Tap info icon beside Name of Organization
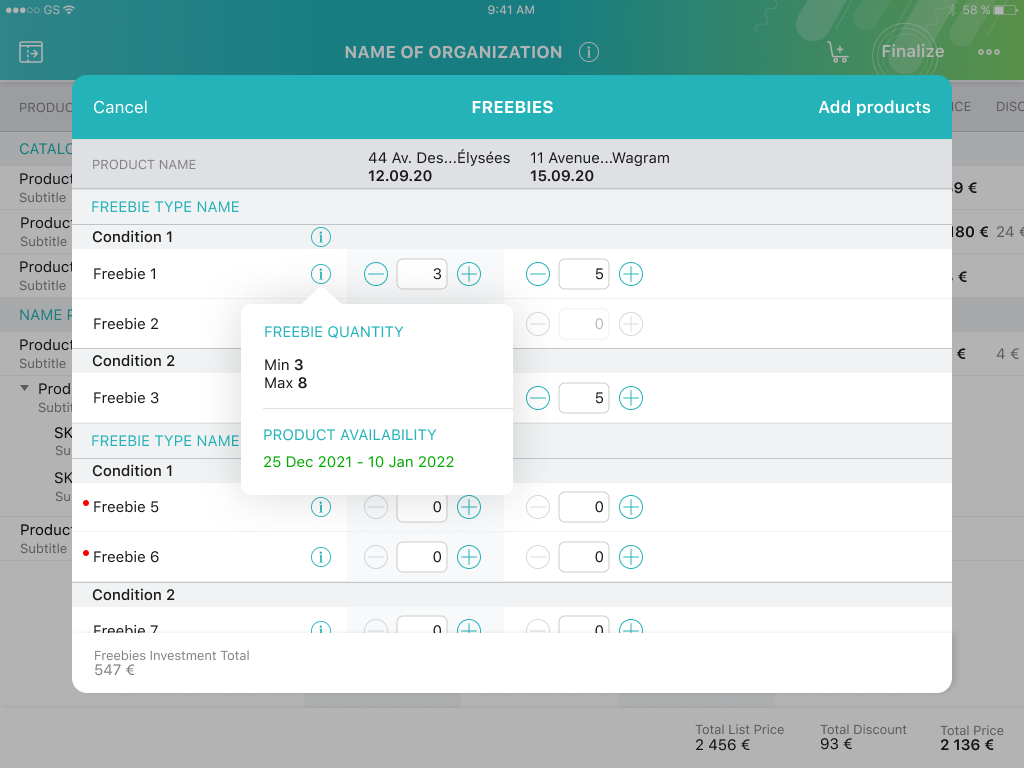Viewport: 1024px width, 768px height. coord(589,52)
